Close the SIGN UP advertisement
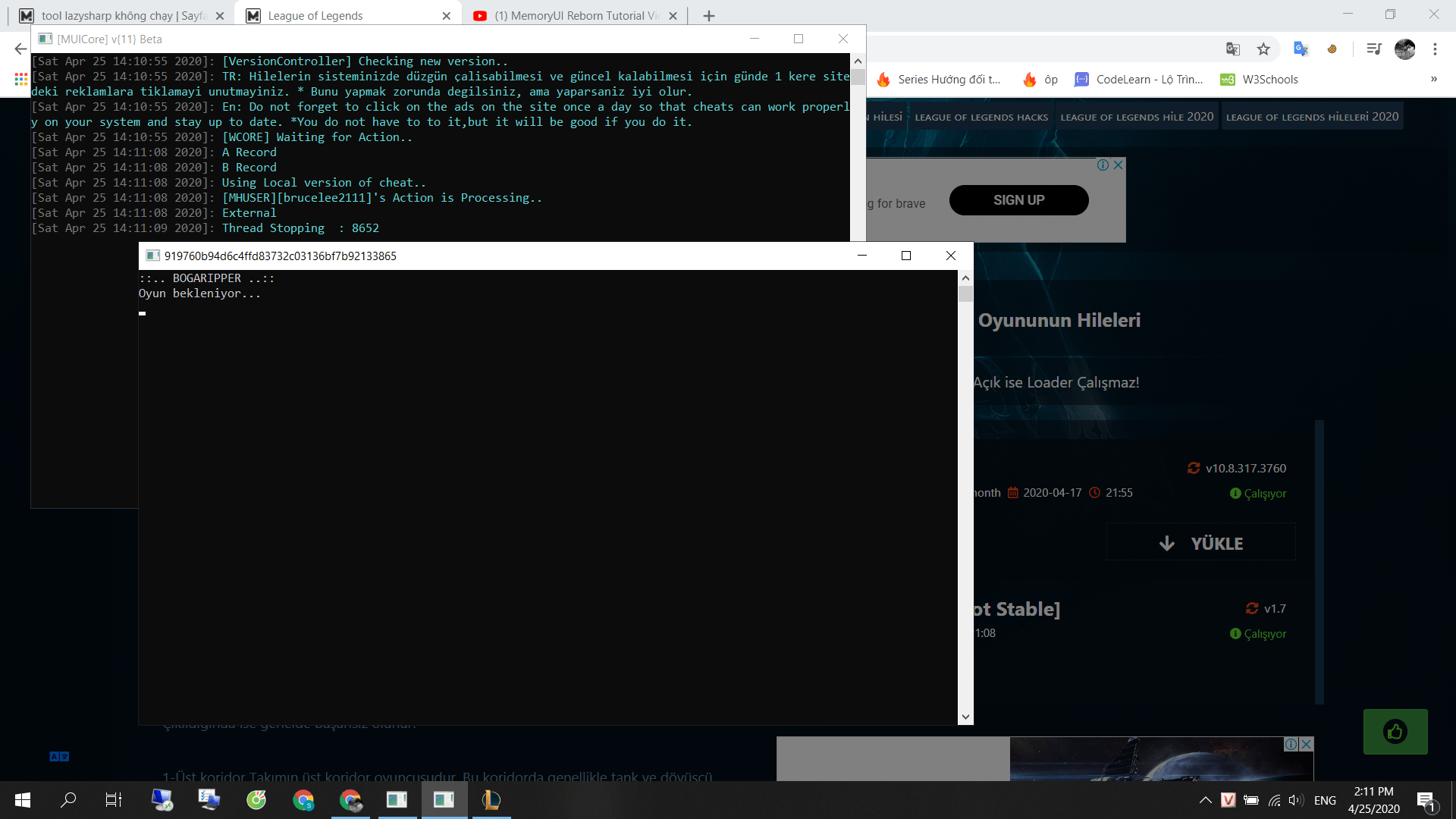The height and width of the screenshot is (819, 1456). [x=1118, y=165]
